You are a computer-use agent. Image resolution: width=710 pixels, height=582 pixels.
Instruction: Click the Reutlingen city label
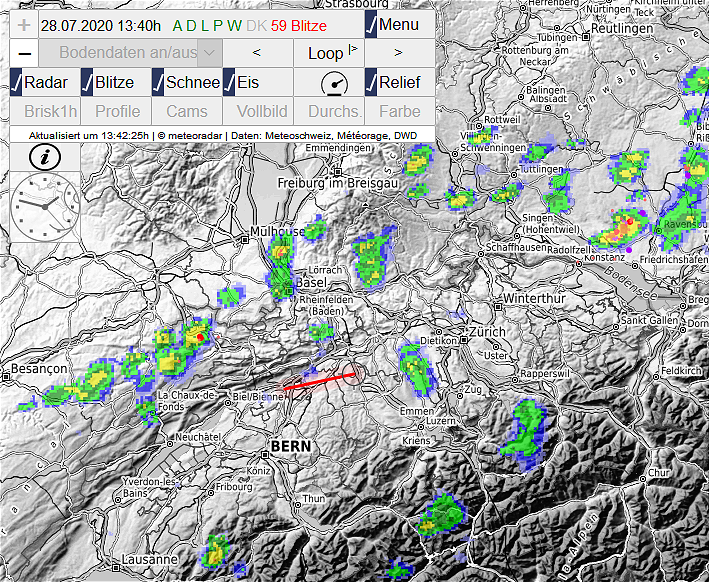pos(622,29)
